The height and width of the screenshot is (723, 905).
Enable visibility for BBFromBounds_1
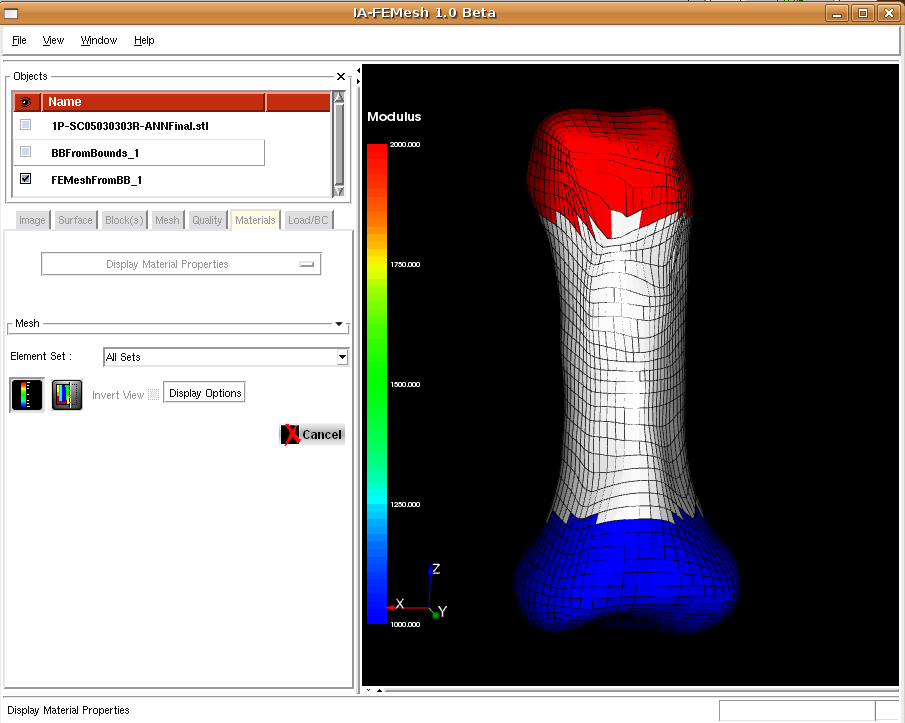click(26, 152)
